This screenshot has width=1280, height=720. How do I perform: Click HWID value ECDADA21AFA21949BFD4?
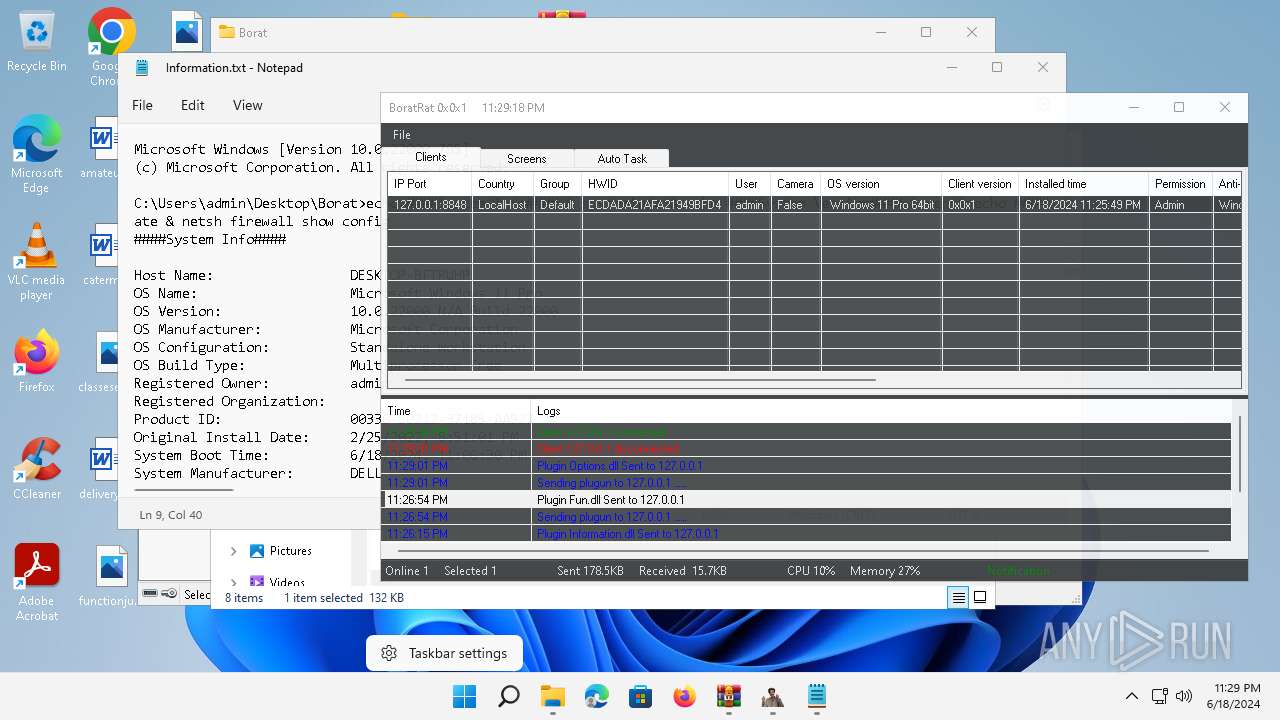pos(655,205)
